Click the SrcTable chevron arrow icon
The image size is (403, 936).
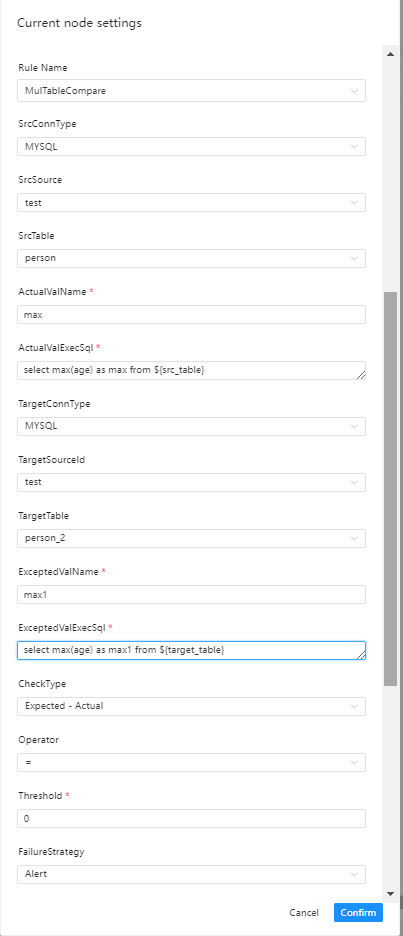[355, 258]
